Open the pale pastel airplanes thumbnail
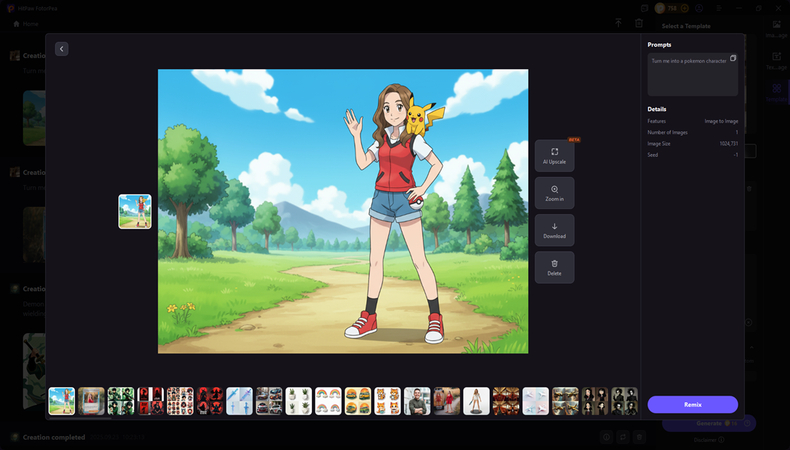 (536, 401)
